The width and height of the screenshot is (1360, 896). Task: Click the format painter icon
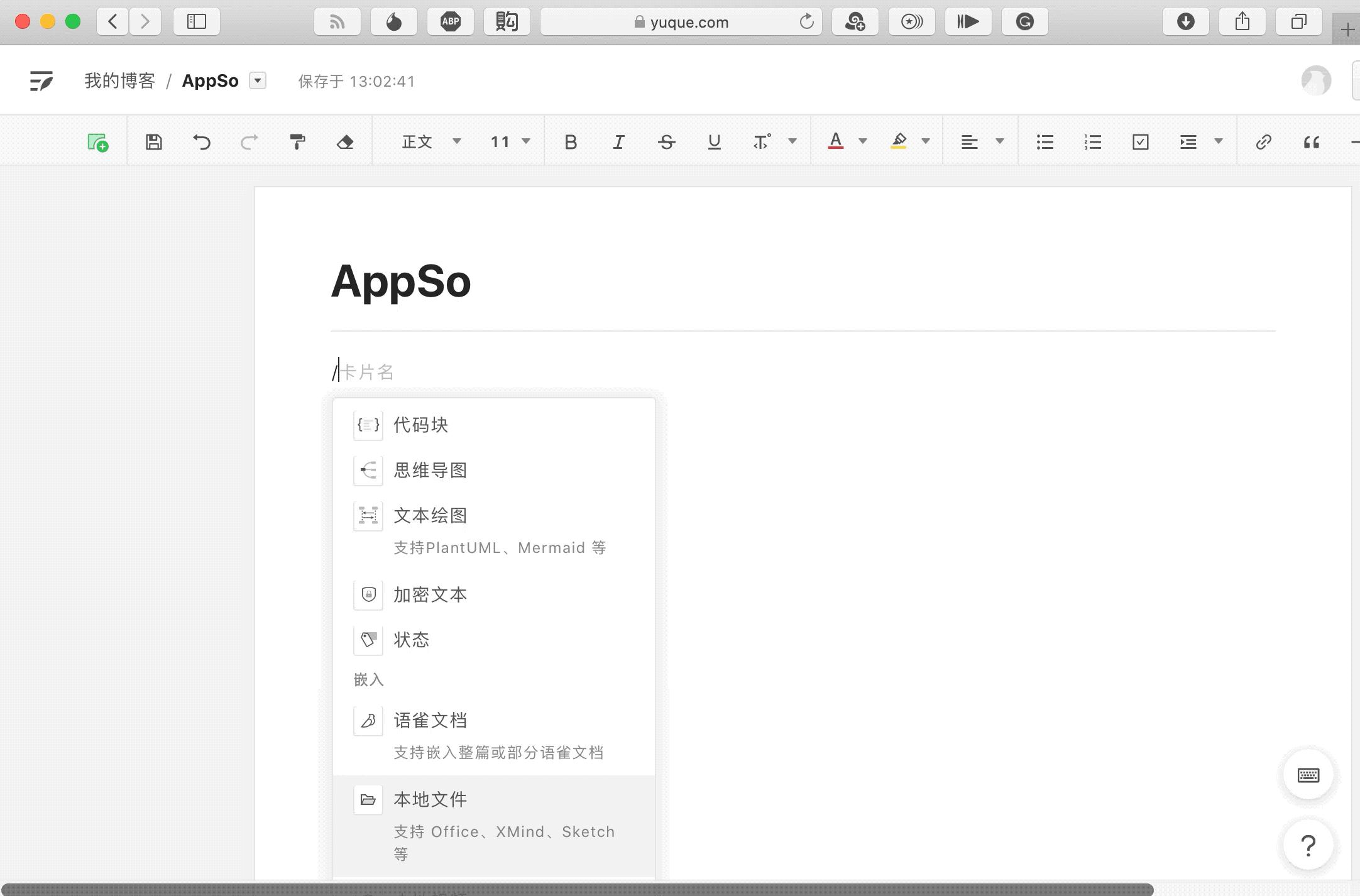297,142
